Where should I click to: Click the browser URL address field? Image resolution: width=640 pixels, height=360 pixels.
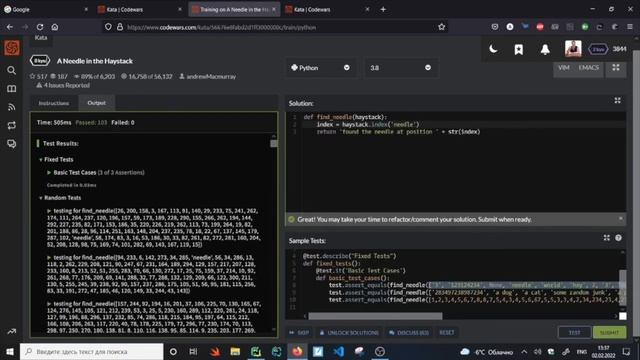pos(276,27)
